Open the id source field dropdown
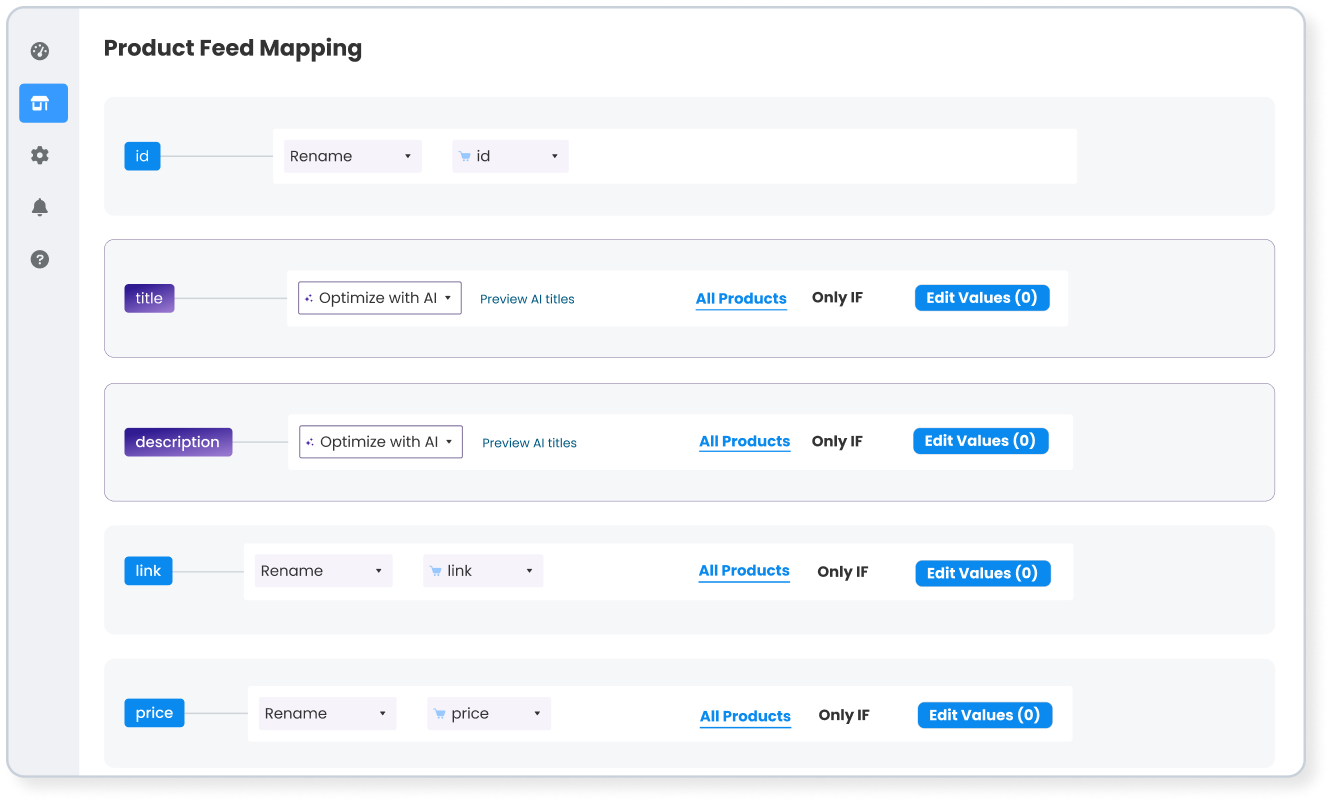 pos(510,156)
